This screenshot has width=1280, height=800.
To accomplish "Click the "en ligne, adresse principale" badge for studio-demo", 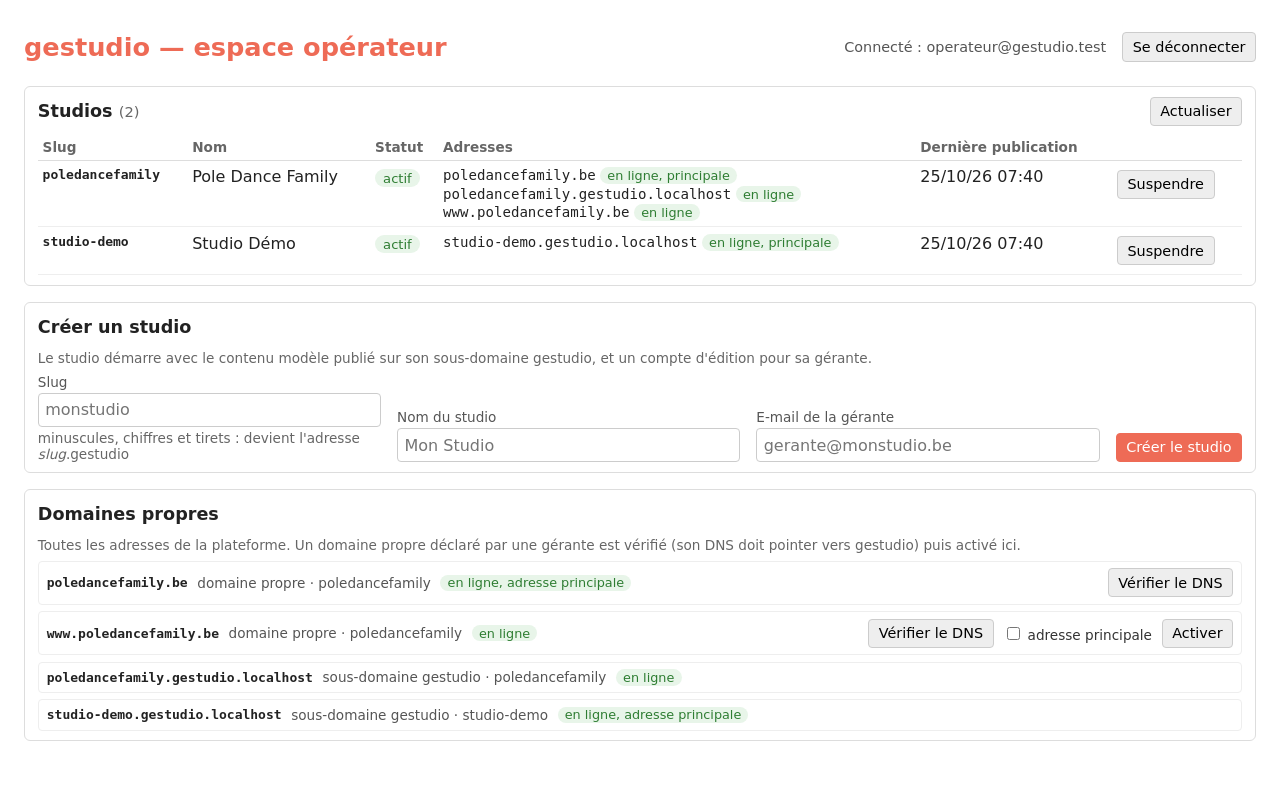I will tap(653, 715).
